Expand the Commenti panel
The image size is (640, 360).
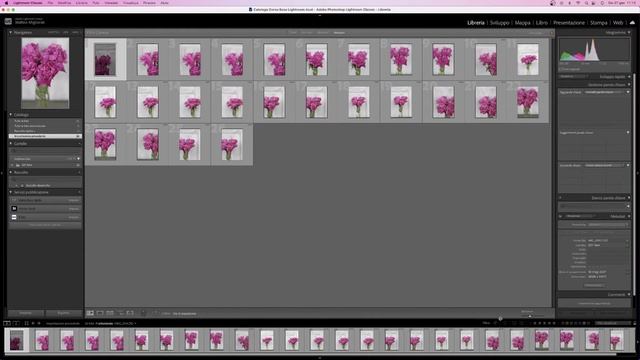tap(629, 294)
